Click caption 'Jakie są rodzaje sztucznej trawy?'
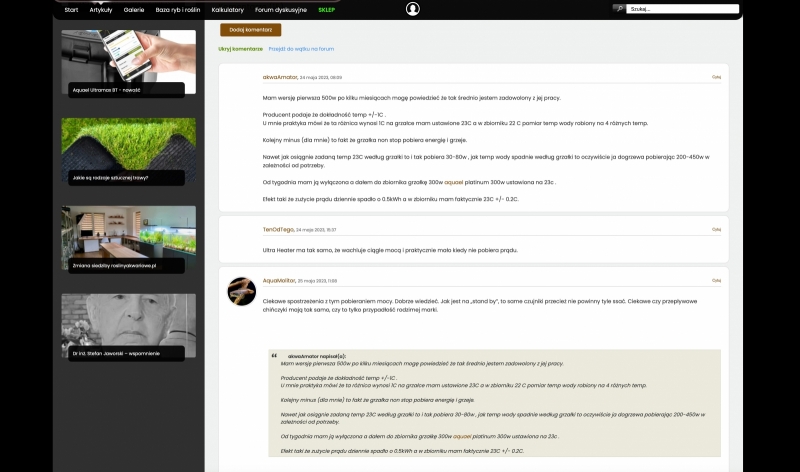This screenshot has height=472, width=800. 110,178
